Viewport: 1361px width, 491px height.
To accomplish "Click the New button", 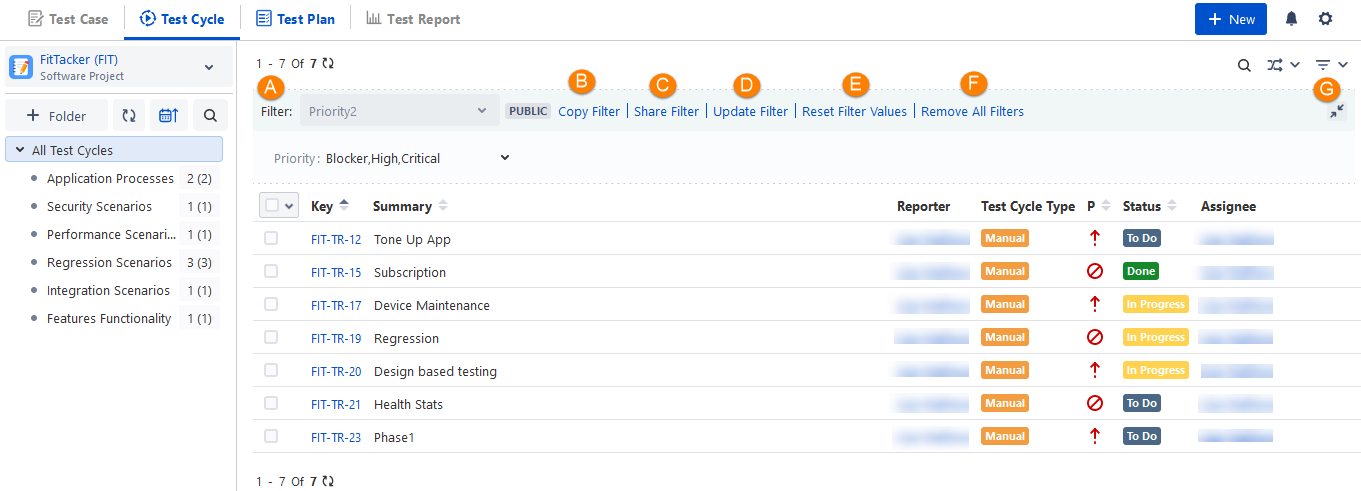I will (x=1231, y=19).
